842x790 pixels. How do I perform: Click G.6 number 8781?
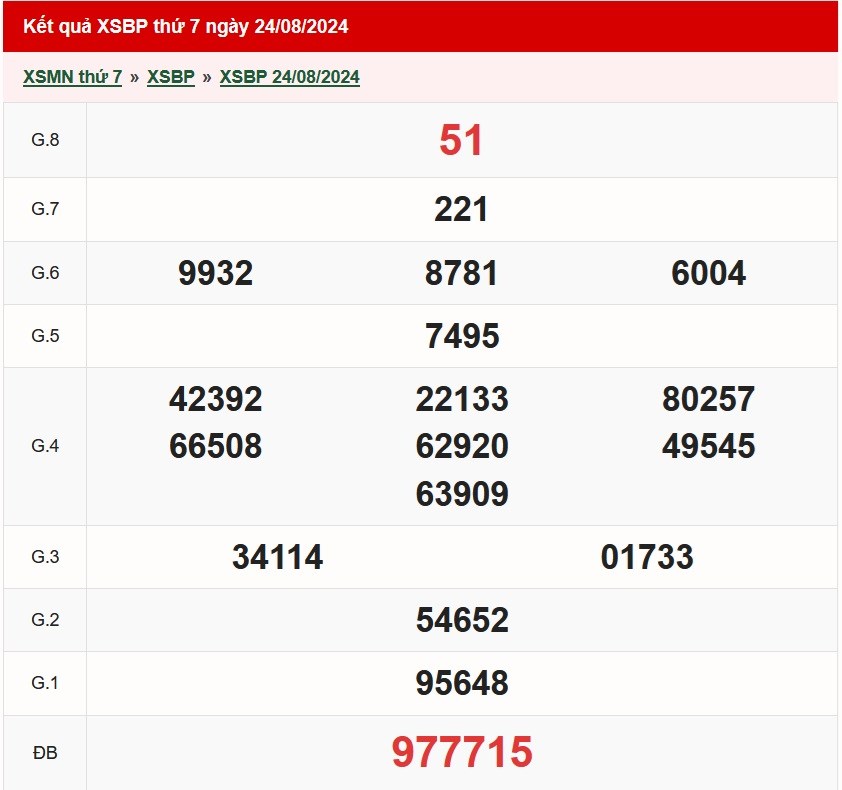(x=461, y=273)
